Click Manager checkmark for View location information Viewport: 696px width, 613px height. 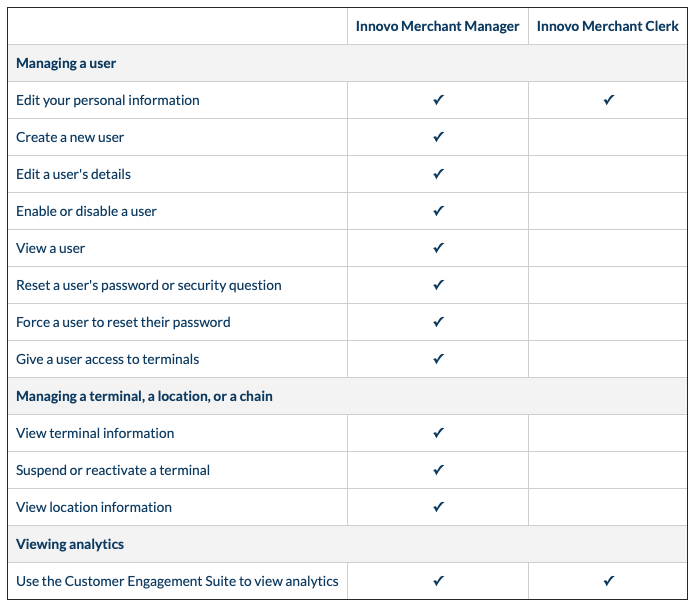[x=438, y=507]
